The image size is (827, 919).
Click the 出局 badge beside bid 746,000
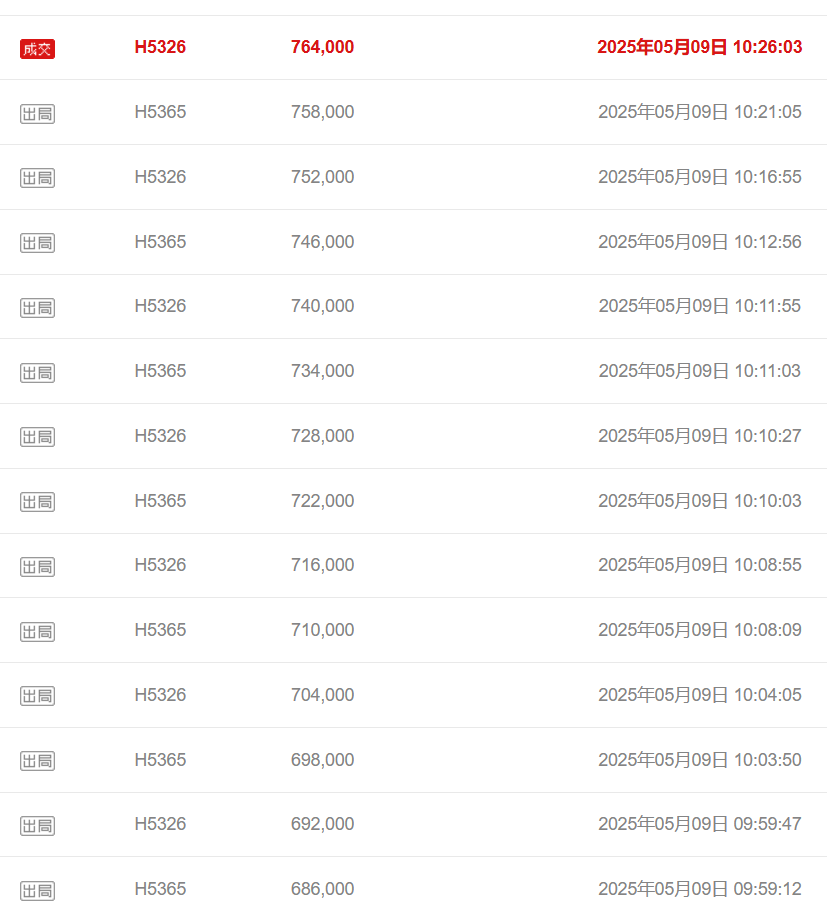pyautogui.click(x=38, y=243)
